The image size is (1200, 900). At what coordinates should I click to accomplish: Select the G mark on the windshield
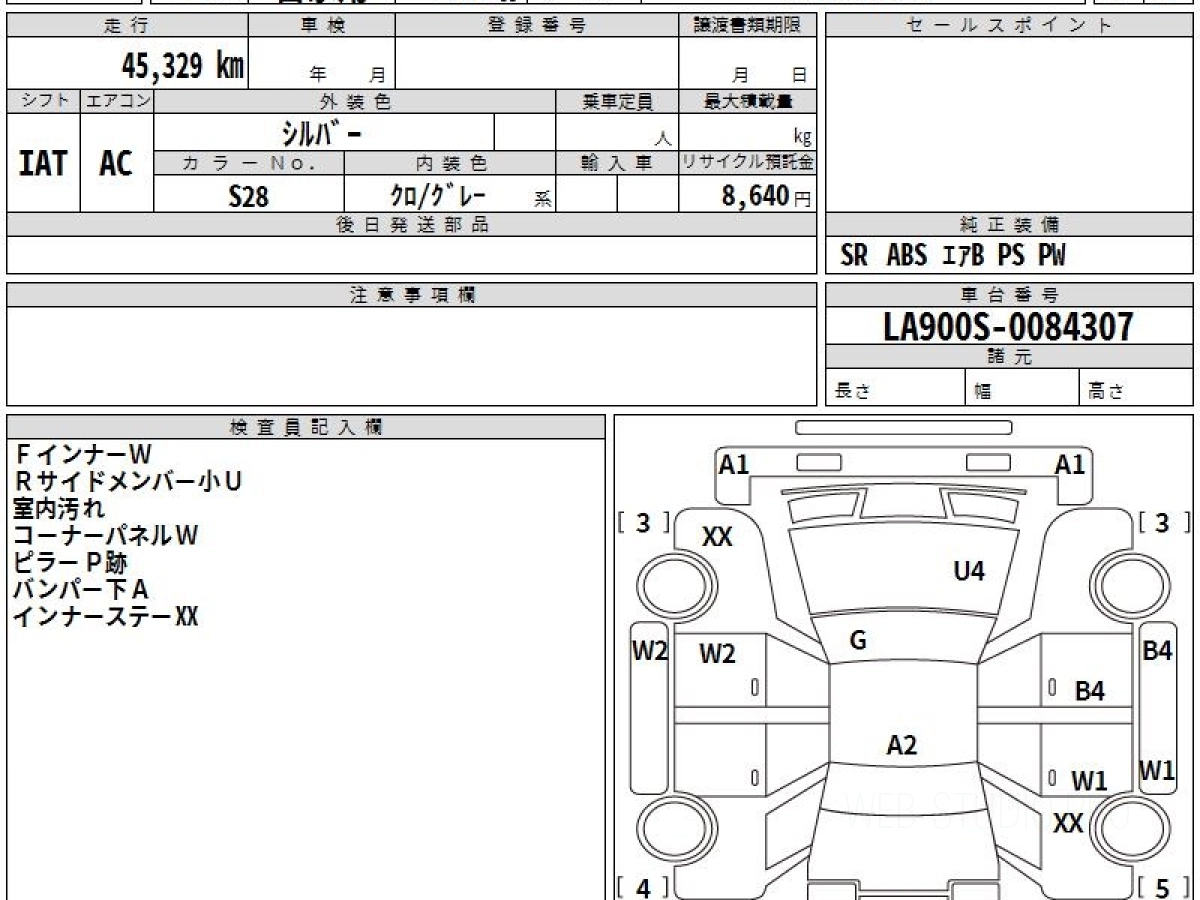[857, 642]
